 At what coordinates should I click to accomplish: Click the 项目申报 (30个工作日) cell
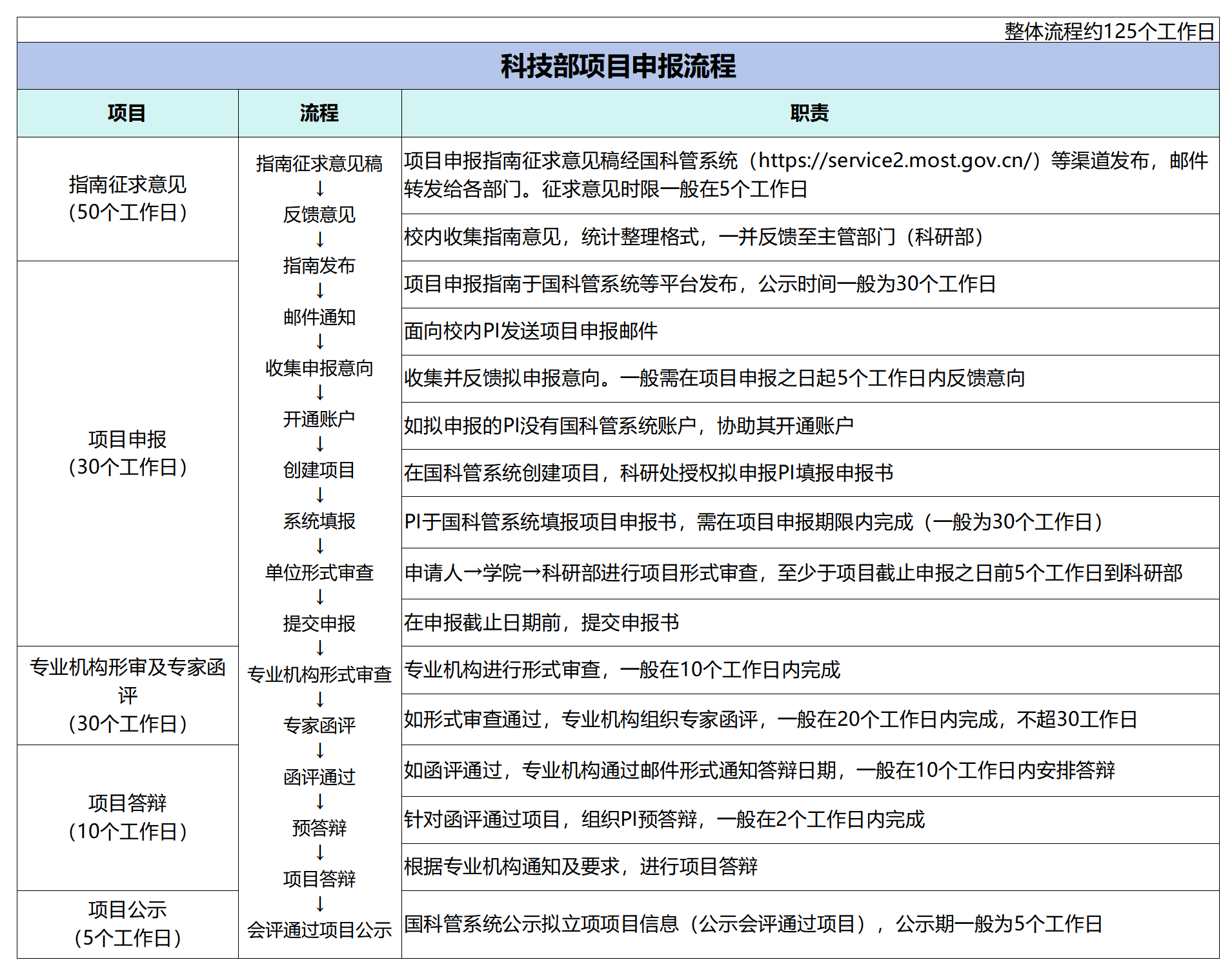(x=127, y=453)
